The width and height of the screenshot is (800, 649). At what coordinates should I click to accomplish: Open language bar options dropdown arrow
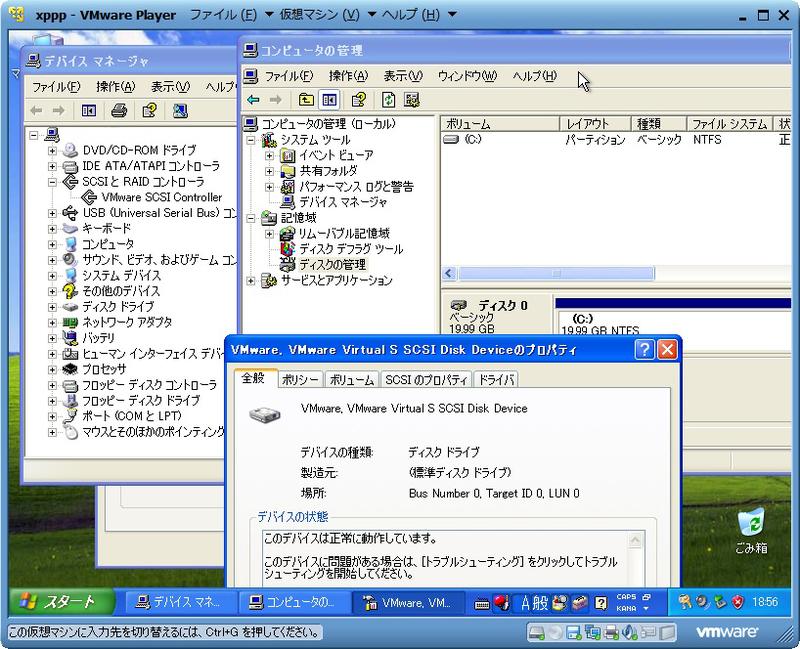point(646,609)
